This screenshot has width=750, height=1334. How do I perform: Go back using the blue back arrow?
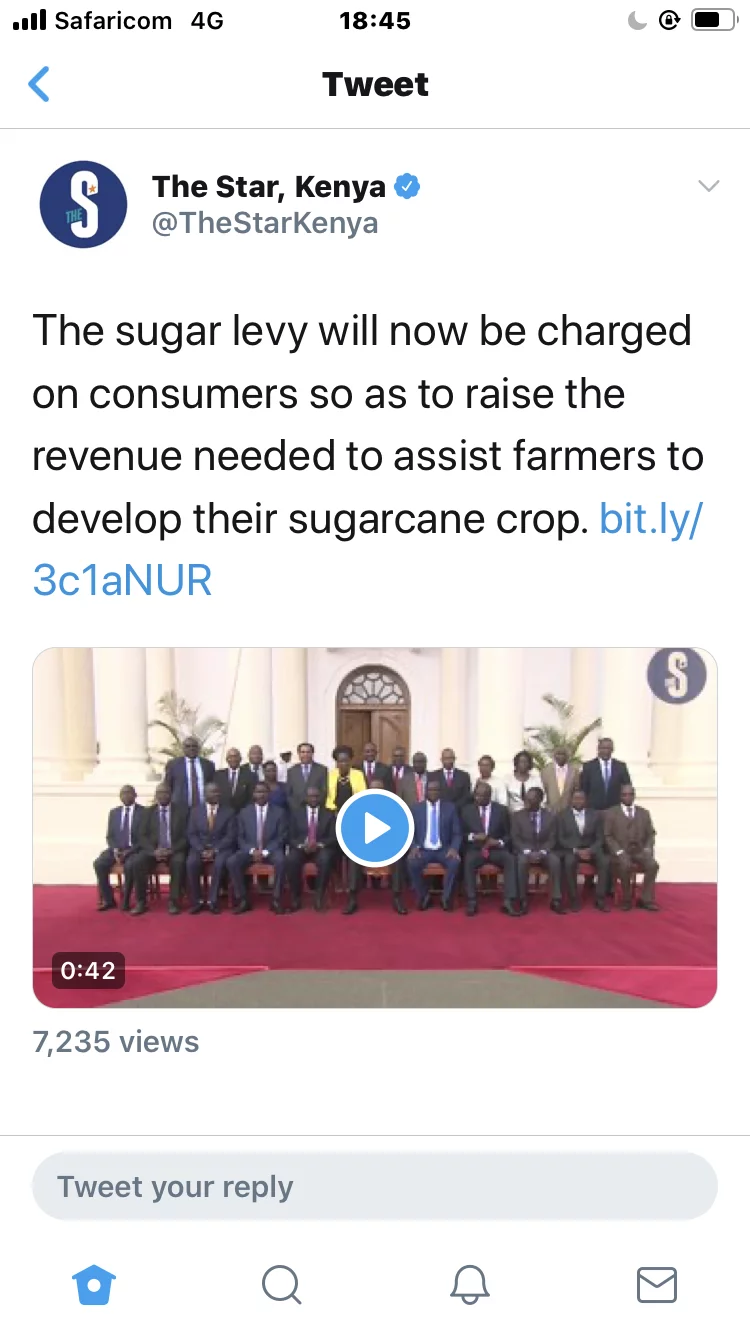click(39, 84)
